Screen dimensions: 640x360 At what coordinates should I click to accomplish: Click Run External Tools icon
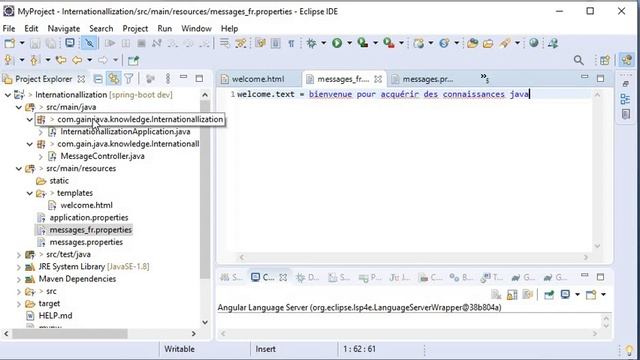pyautogui.click(x=389, y=43)
